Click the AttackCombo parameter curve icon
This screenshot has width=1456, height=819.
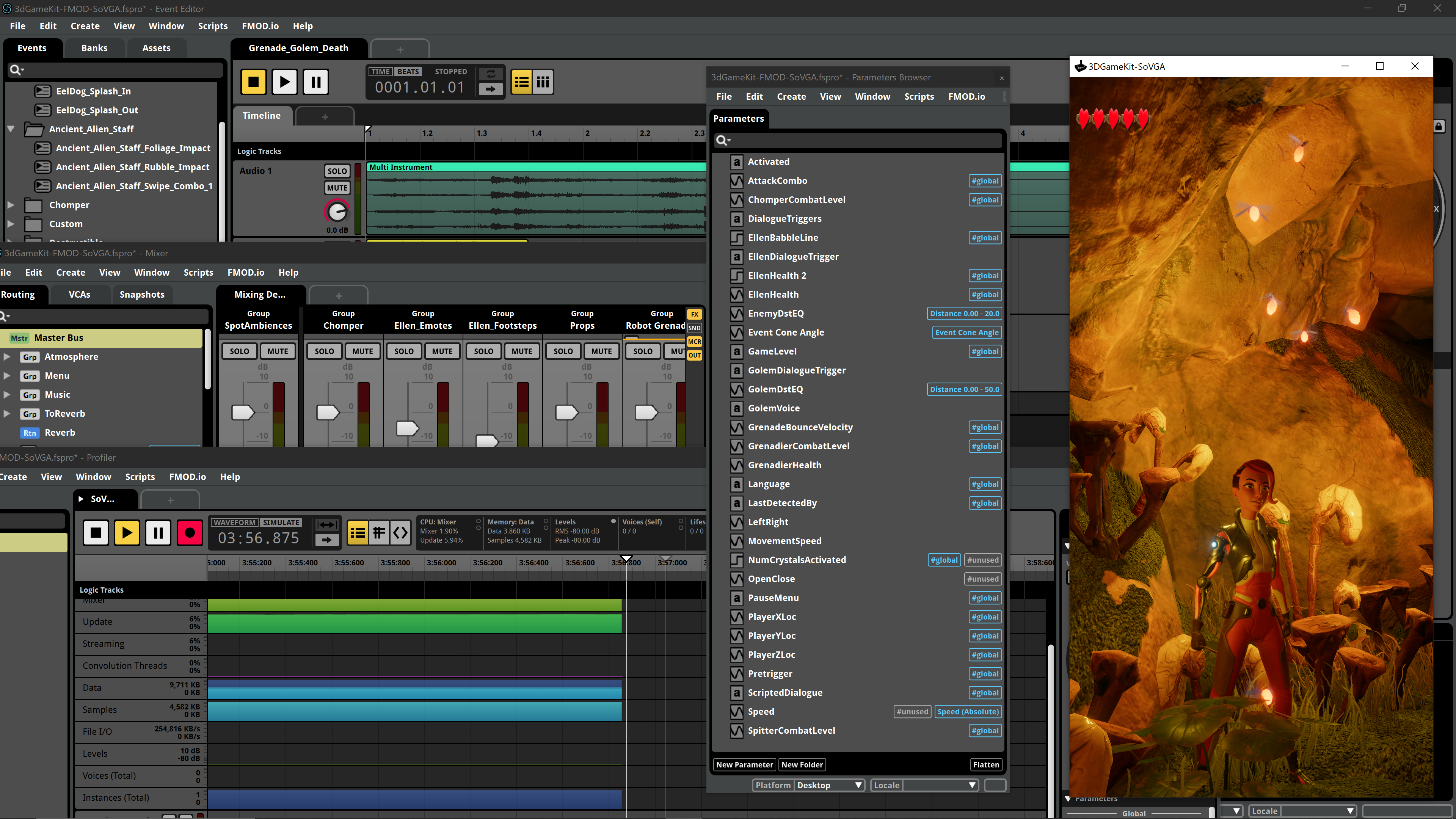click(736, 181)
